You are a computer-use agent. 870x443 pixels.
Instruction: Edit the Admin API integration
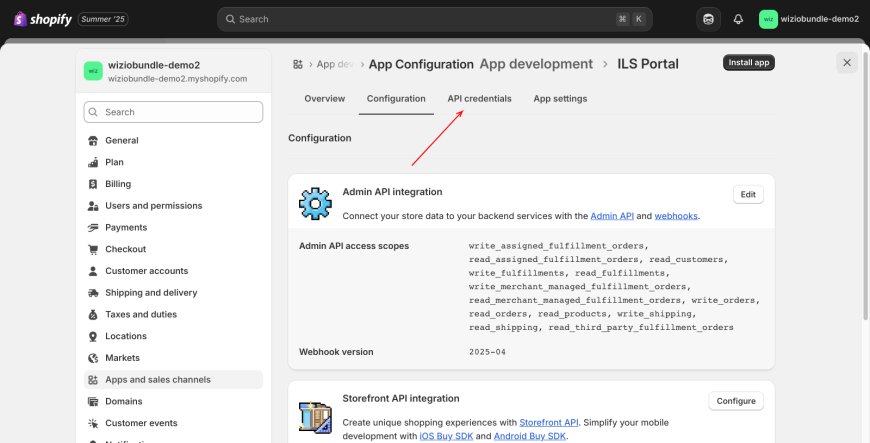coord(748,195)
